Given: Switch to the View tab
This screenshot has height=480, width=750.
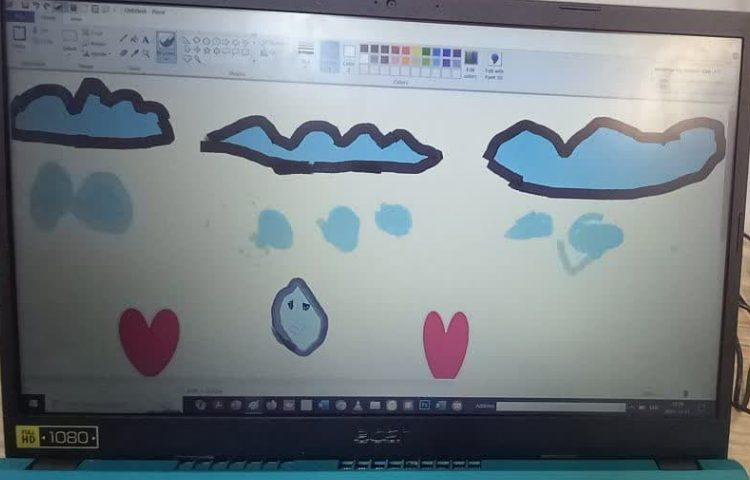Looking at the screenshot, I should pyautogui.click(x=75, y=18).
